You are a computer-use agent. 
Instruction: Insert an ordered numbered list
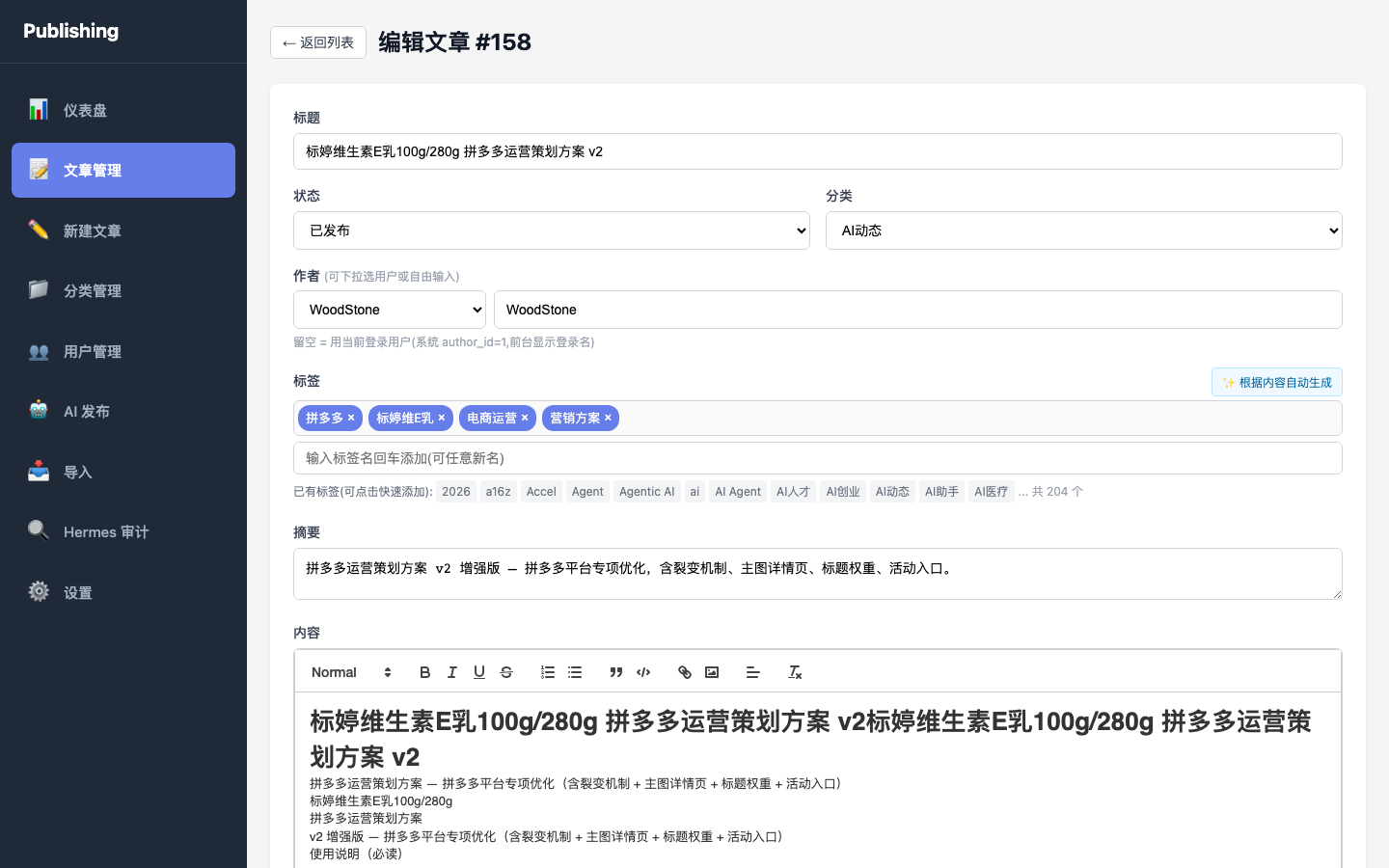click(x=548, y=672)
